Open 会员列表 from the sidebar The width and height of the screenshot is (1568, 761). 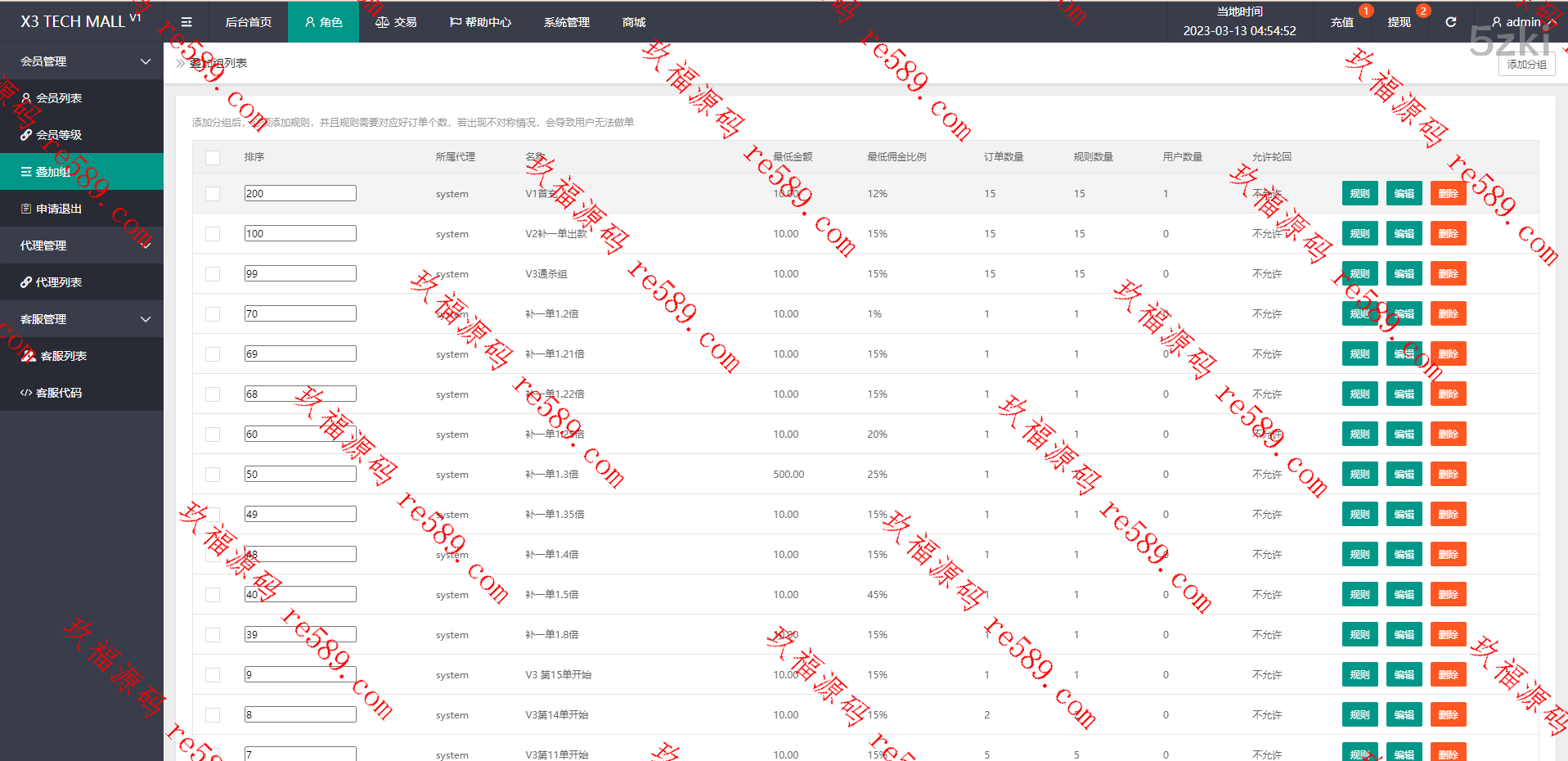(x=58, y=98)
